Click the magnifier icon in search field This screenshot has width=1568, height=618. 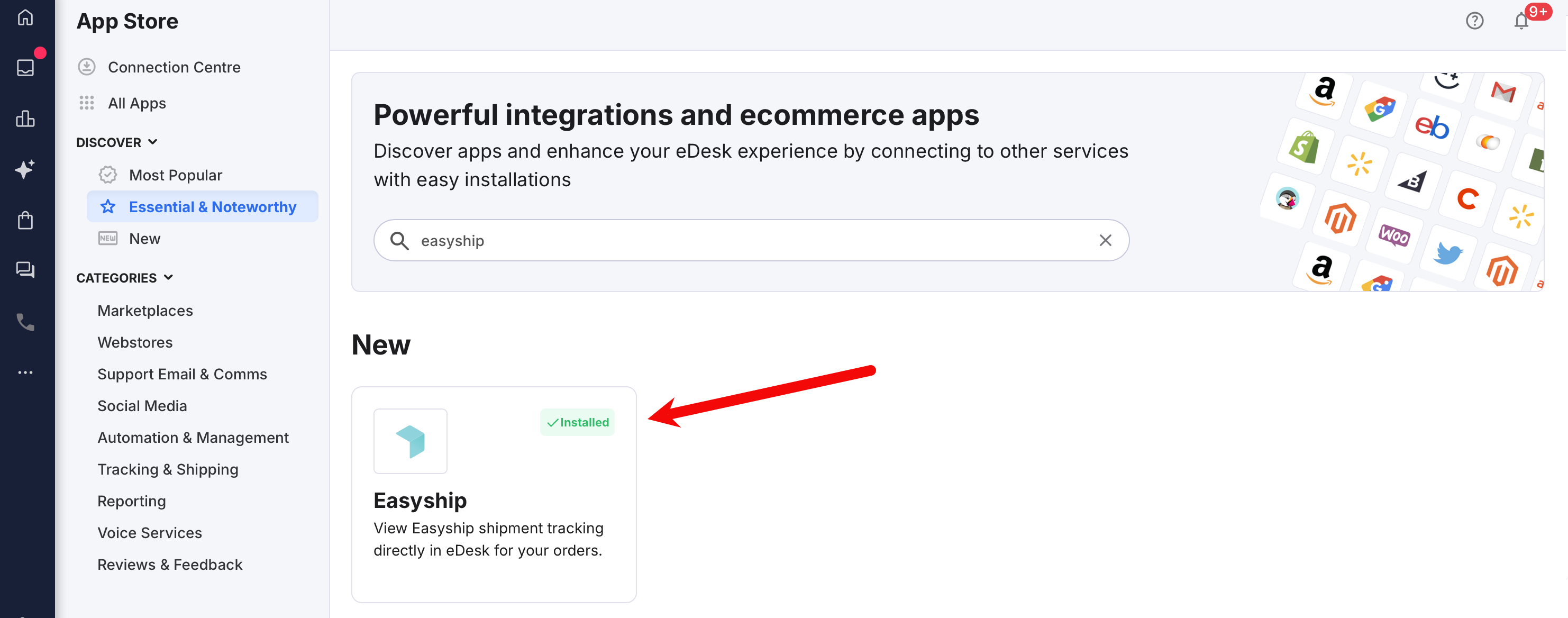click(399, 241)
